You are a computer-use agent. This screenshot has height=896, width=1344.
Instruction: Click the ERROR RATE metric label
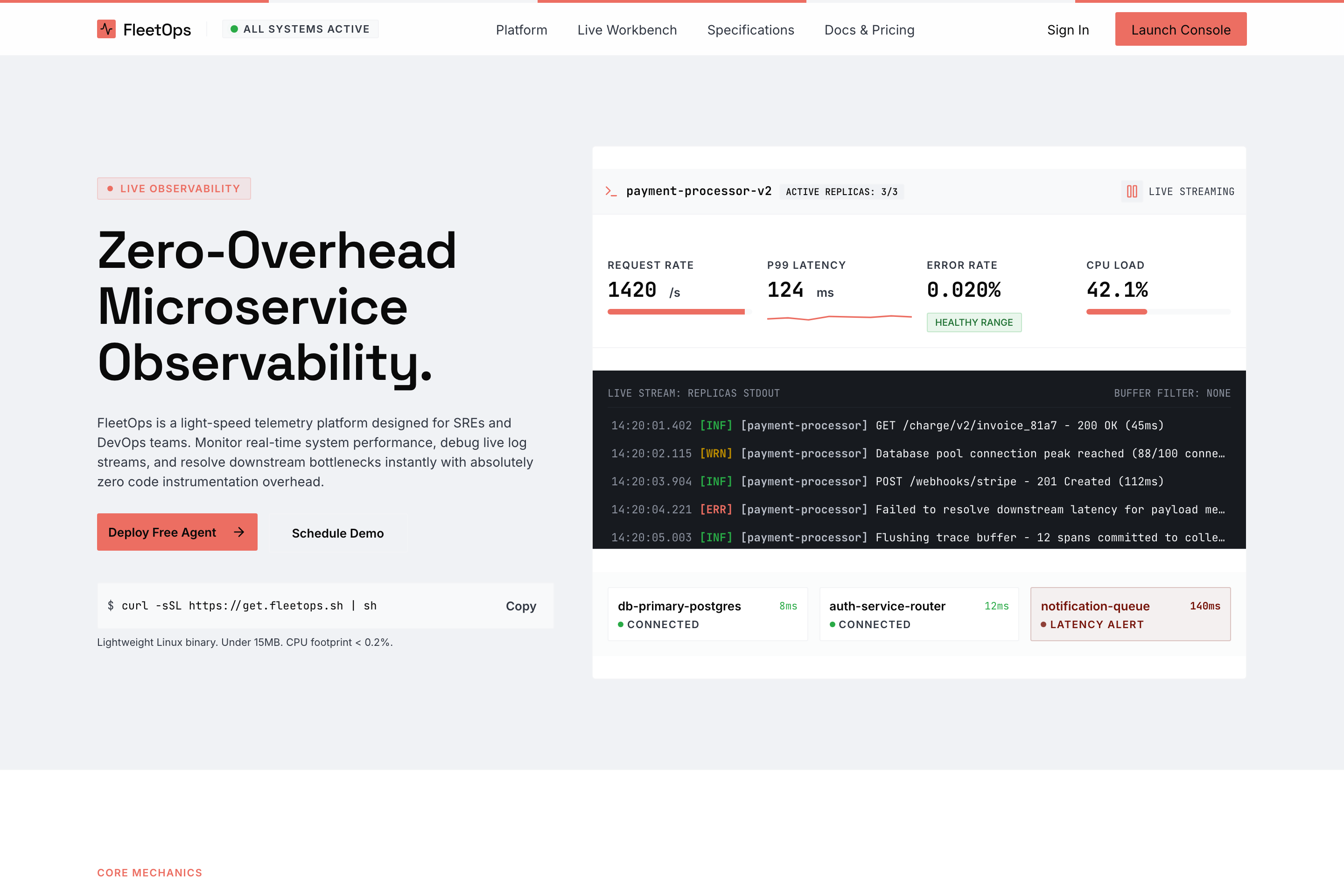(x=962, y=265)
